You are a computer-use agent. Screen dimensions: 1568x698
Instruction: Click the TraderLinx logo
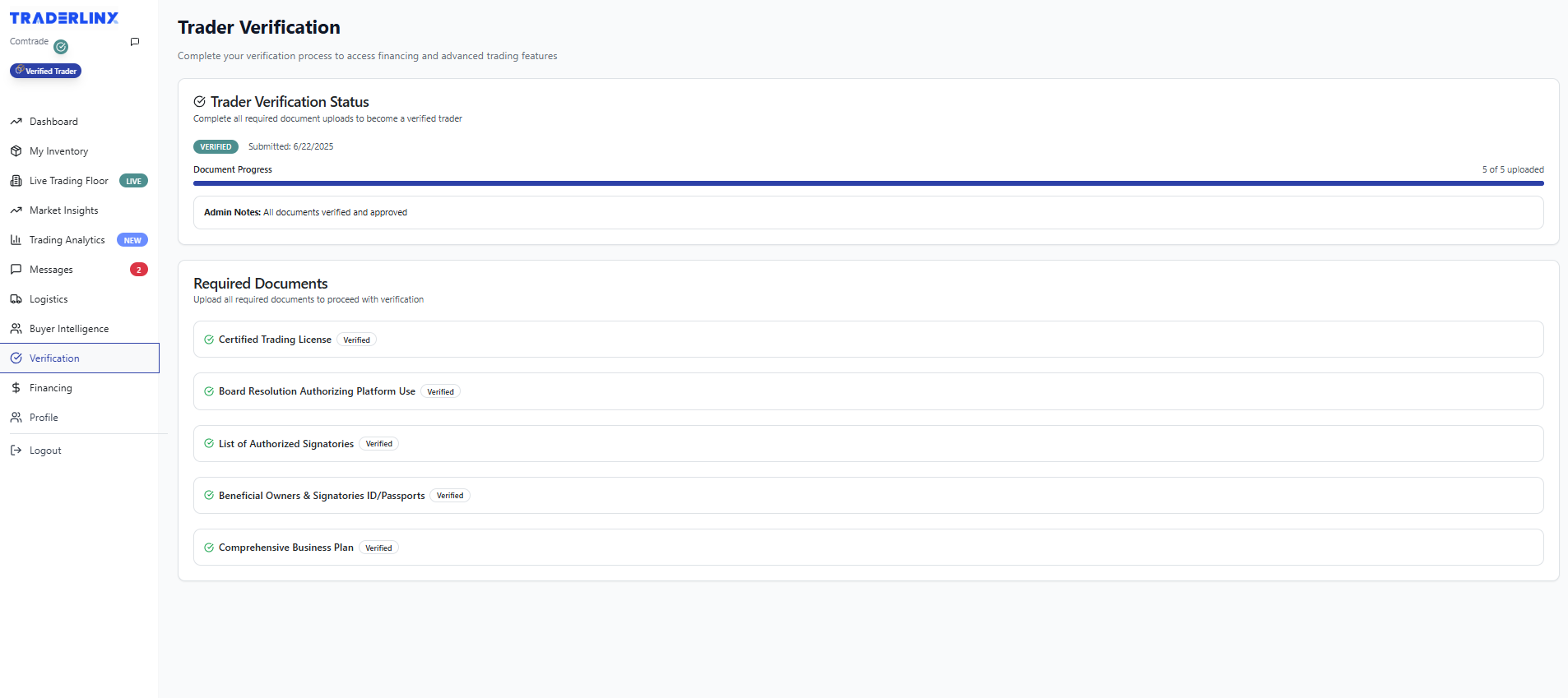pos(64,18)
